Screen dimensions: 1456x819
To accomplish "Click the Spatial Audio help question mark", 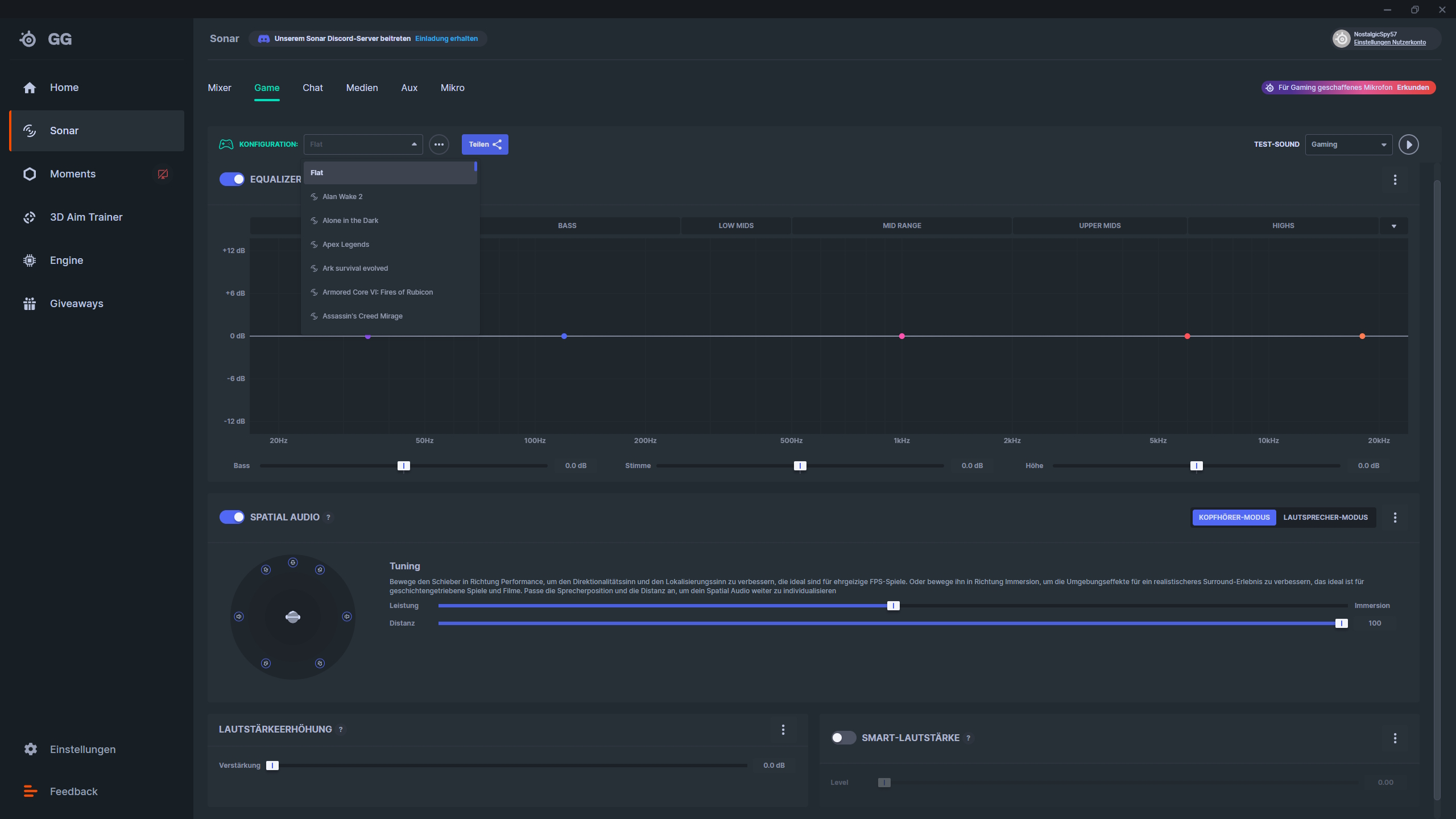I will pos(328,518).
